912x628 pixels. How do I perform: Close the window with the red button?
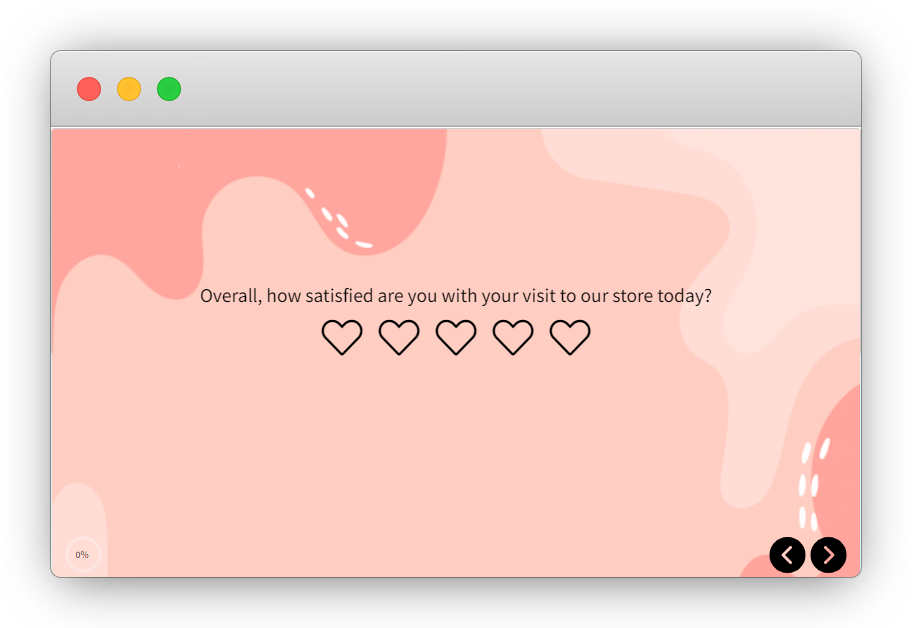point(89,89)
